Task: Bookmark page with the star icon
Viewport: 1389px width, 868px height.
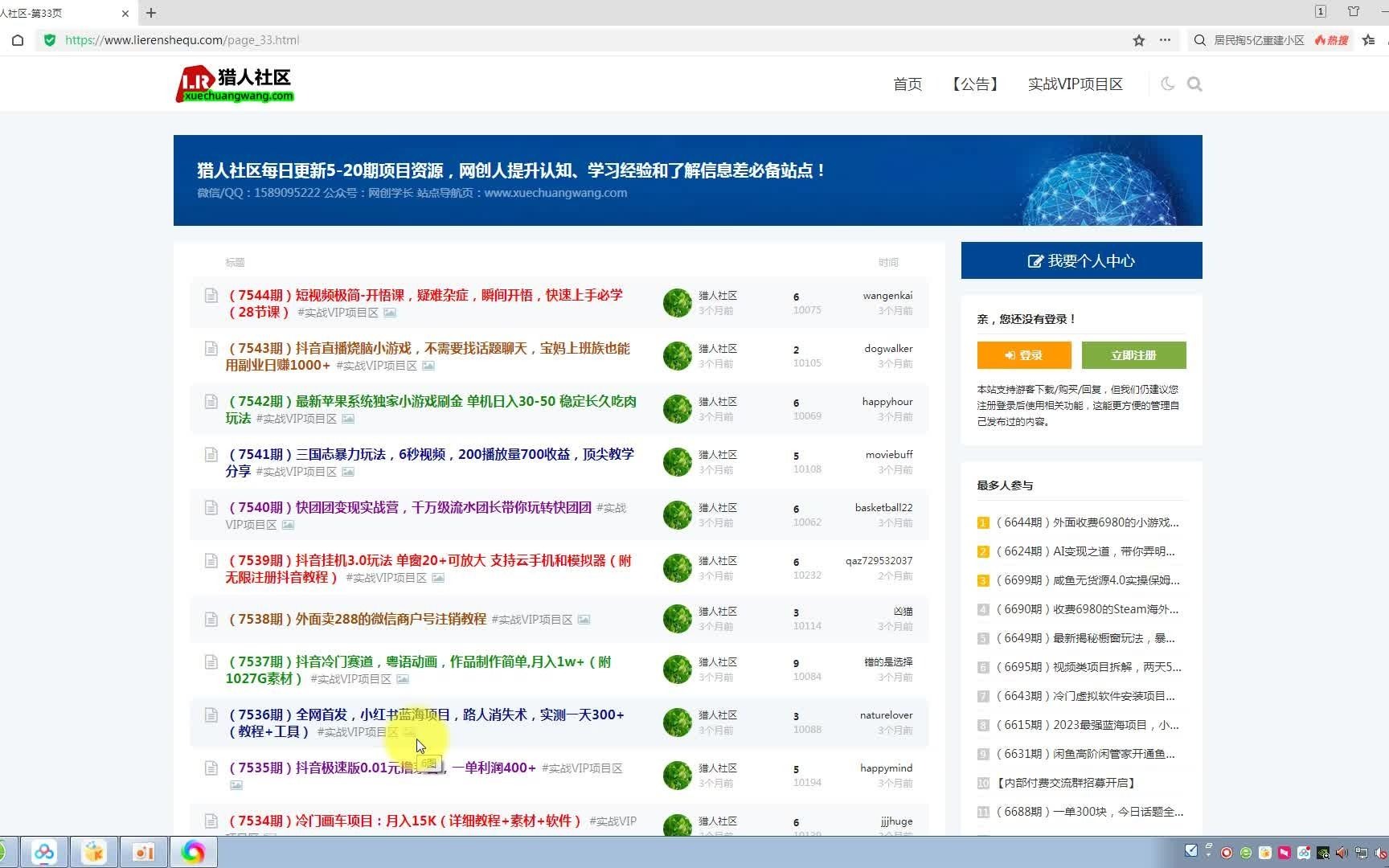Action: pos(1138,40)
